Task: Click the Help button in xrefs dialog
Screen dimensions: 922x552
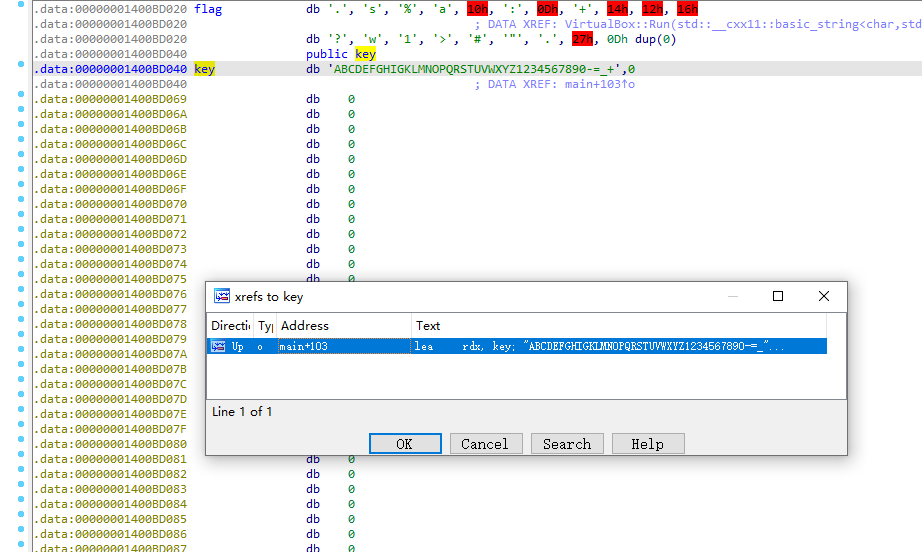Action: click(648, 444)
